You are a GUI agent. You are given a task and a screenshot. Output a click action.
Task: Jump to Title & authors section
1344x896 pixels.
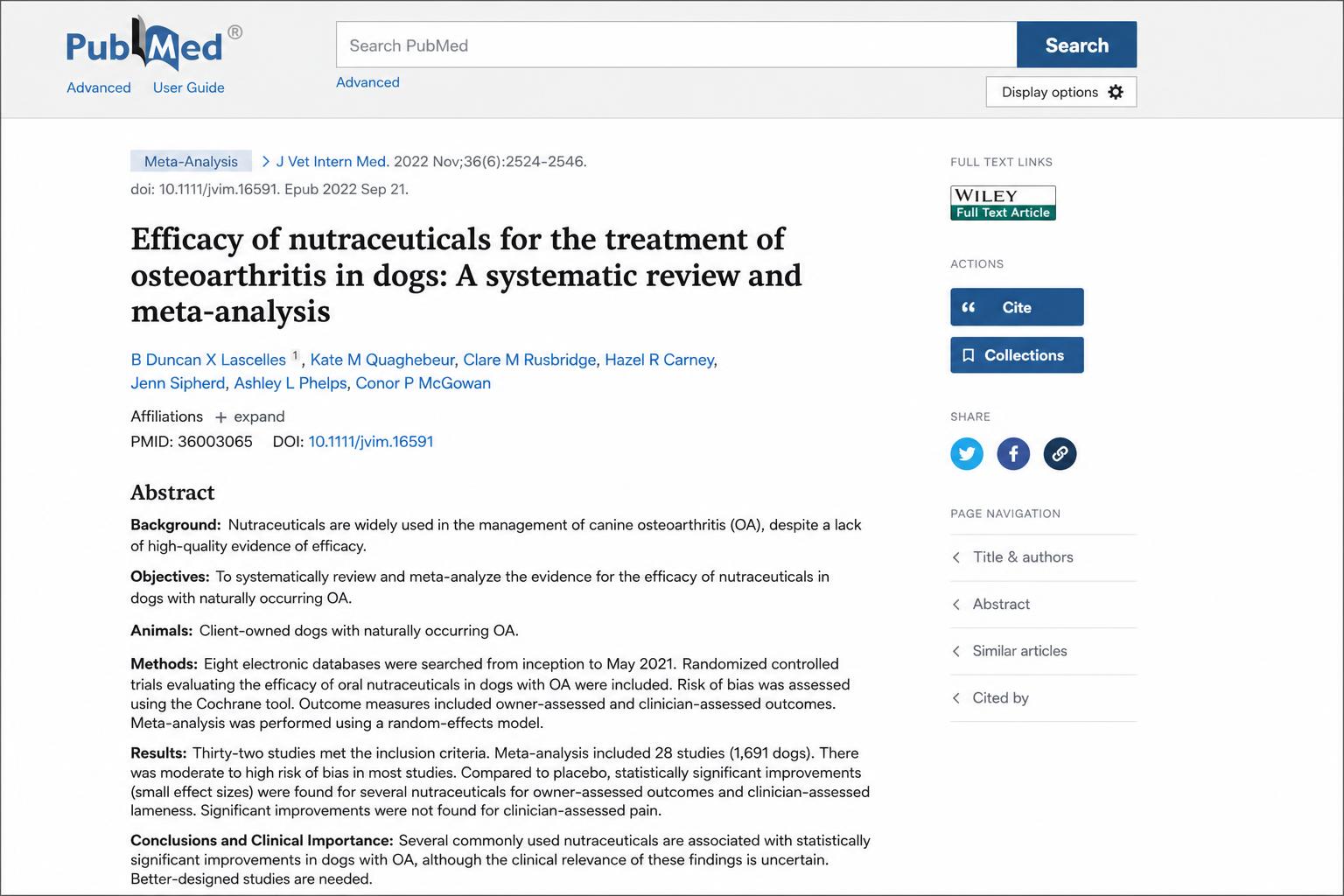pyautogui.click(x=1043, y=557)
